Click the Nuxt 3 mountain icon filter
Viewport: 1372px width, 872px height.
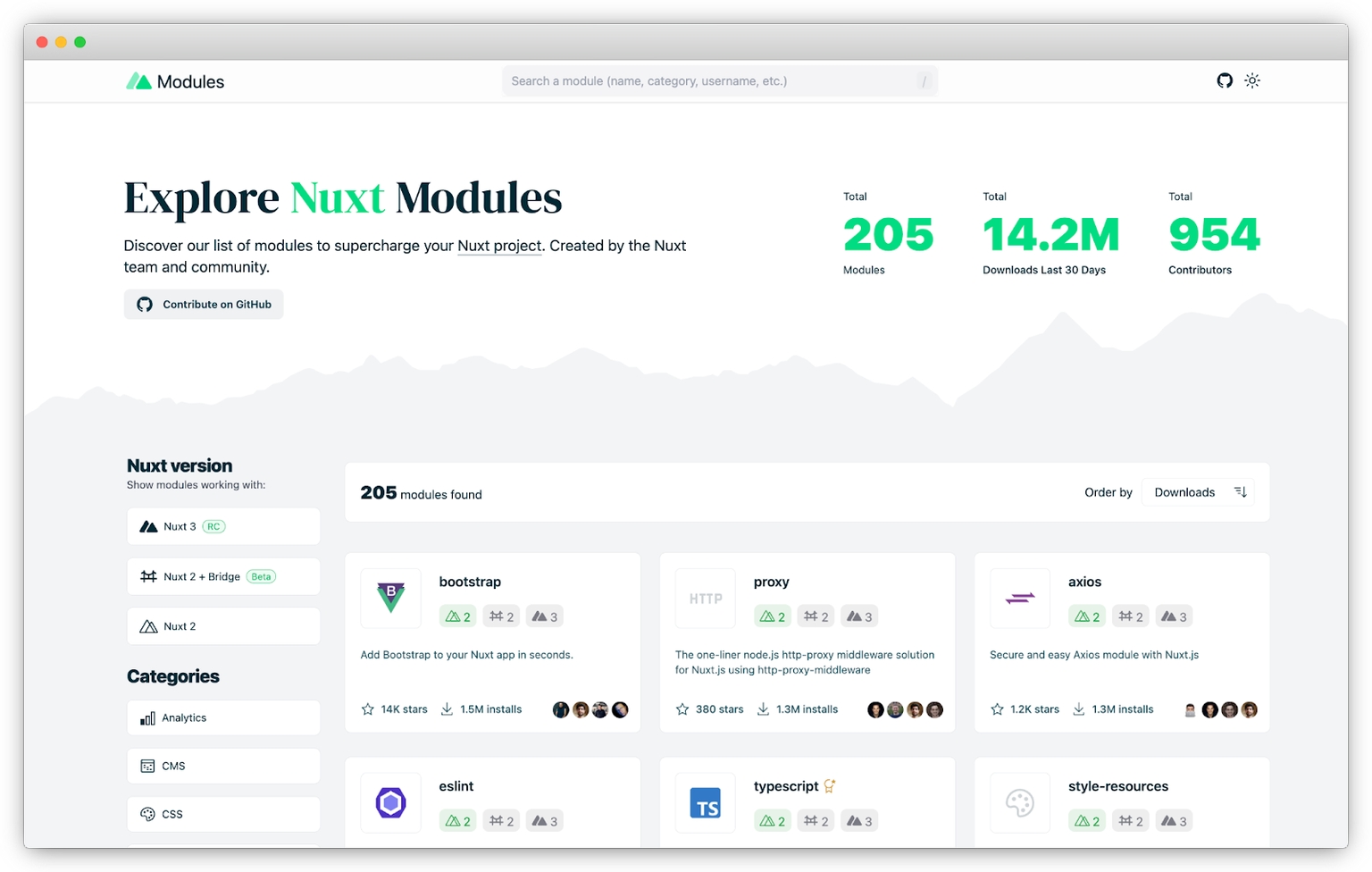click(x=148, y=526)
